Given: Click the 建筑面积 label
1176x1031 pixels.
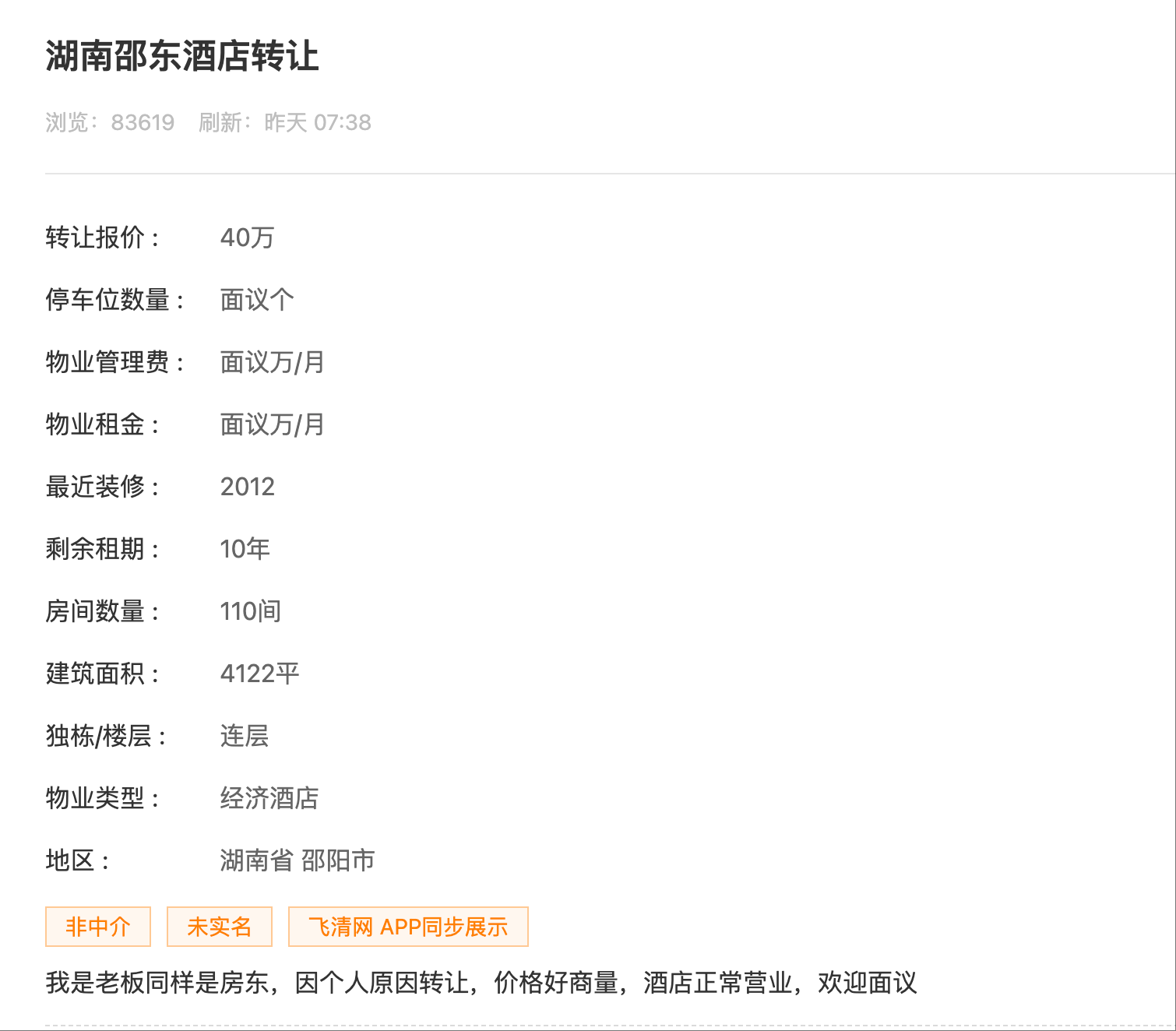Looking at the screenshot, I should point(102,674).
